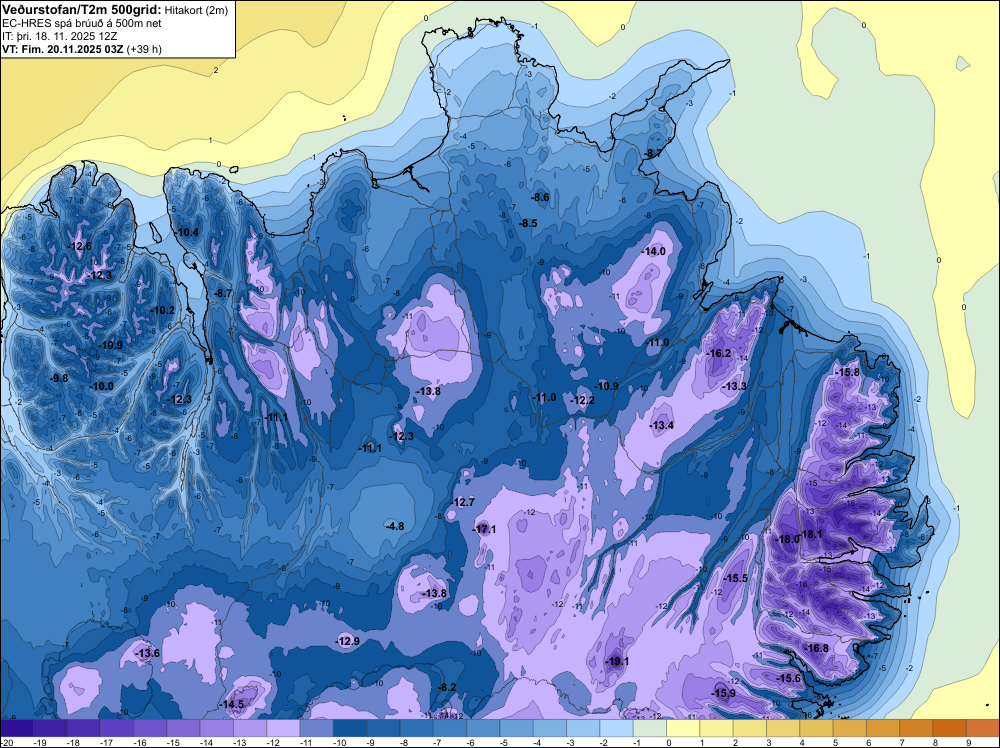The height and width of the screenshot is (748, 1000).
Task: Click the "-16.2" temperature label
Action: click(x=719, y=353)
